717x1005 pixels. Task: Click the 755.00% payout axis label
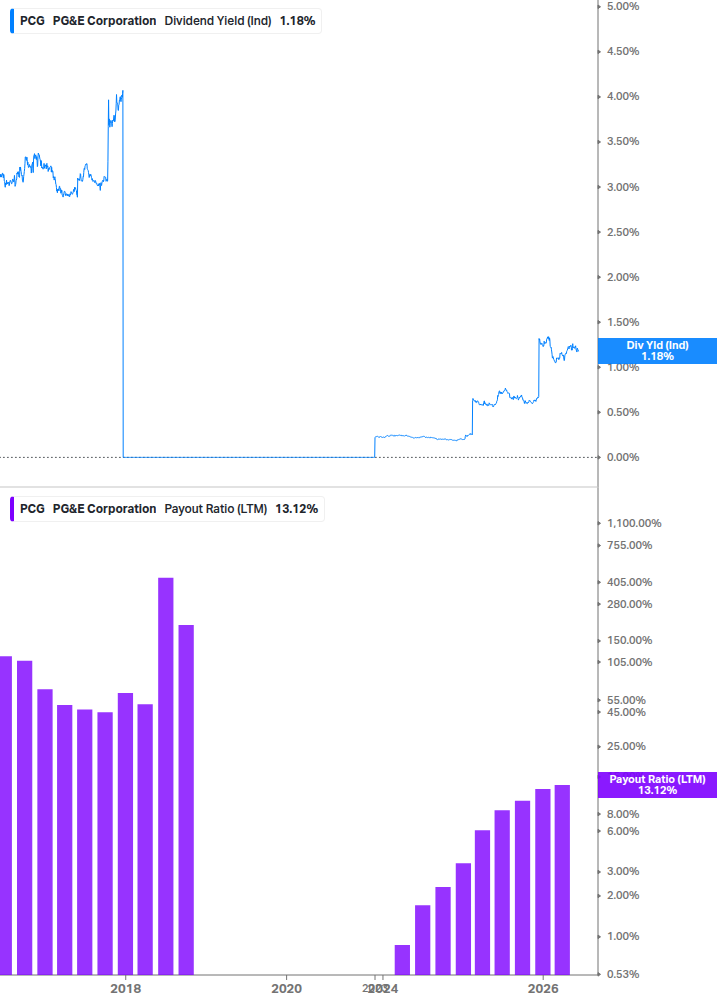pyautogui.click(x=629, y=545)
